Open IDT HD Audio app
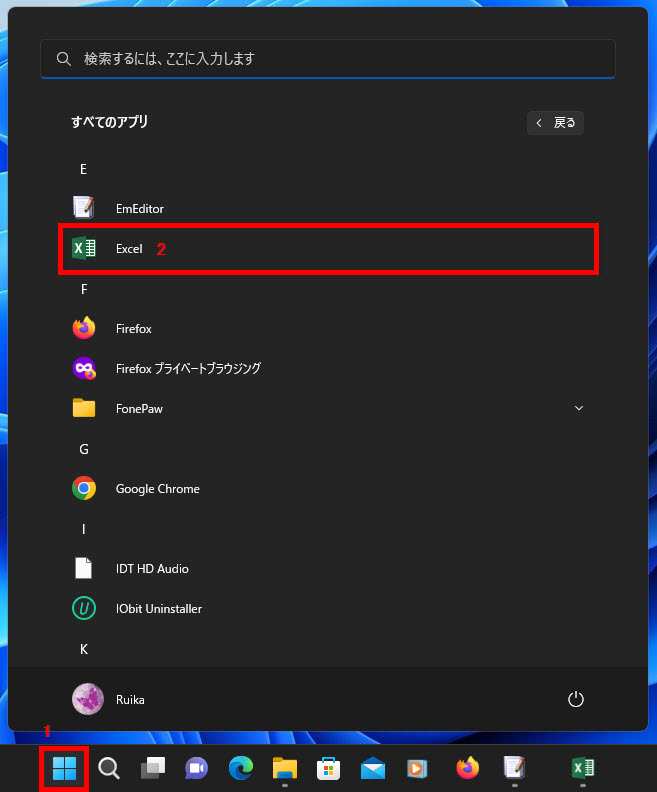The width and height of the screenshot is (657, 792). 152,569
